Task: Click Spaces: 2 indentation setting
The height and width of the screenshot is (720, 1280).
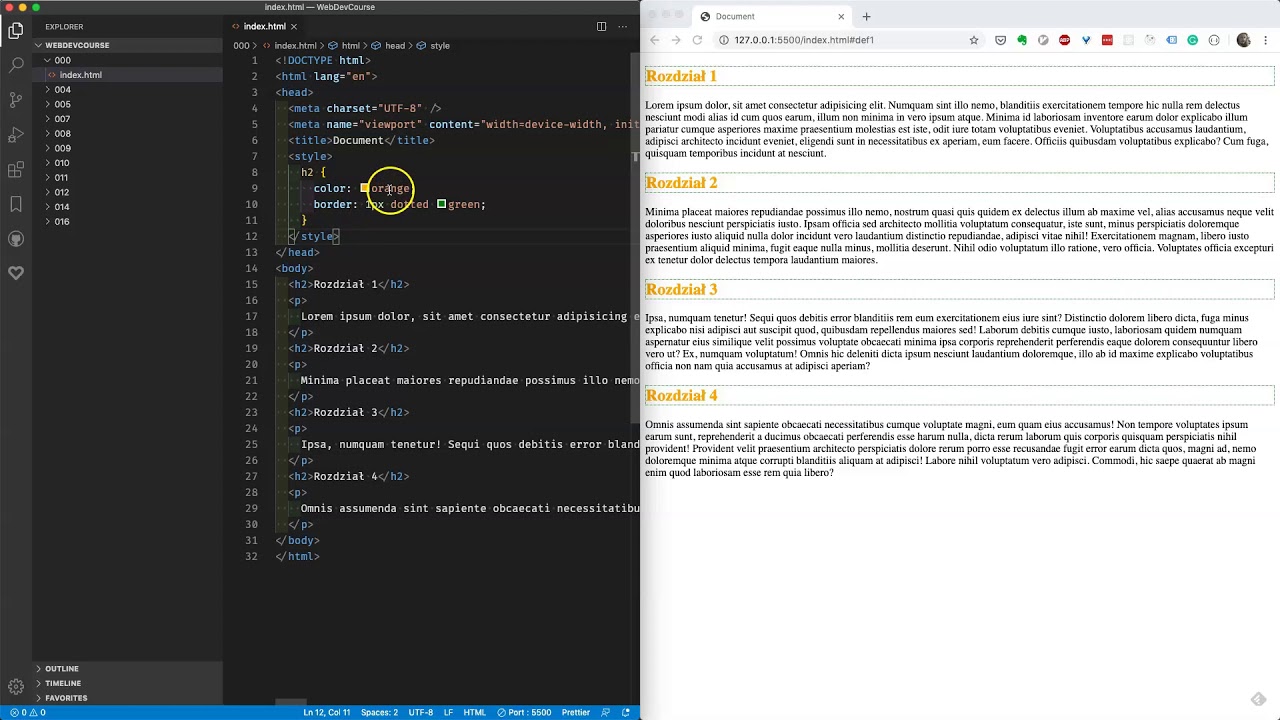Action: (379, 712)
